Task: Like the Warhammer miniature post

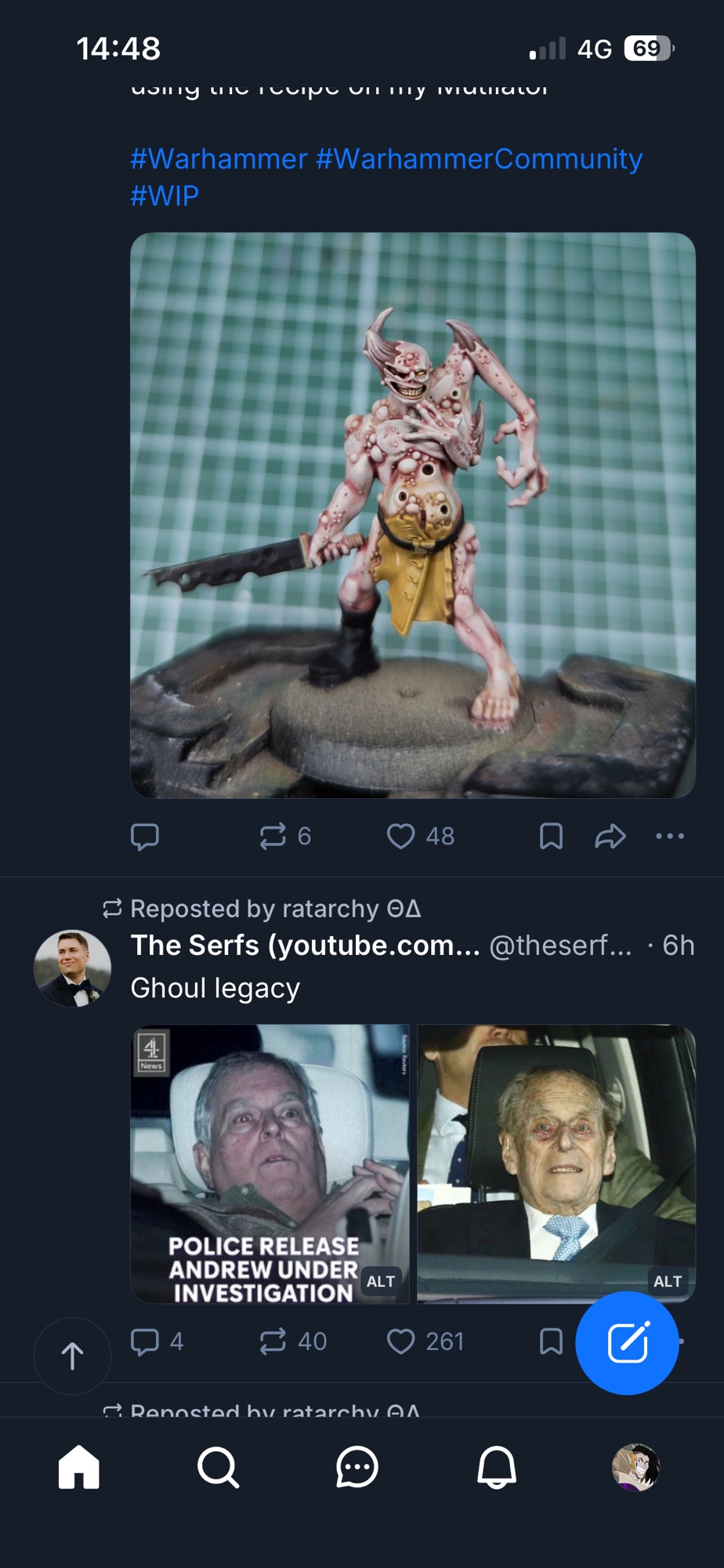Action: (401, 837)
